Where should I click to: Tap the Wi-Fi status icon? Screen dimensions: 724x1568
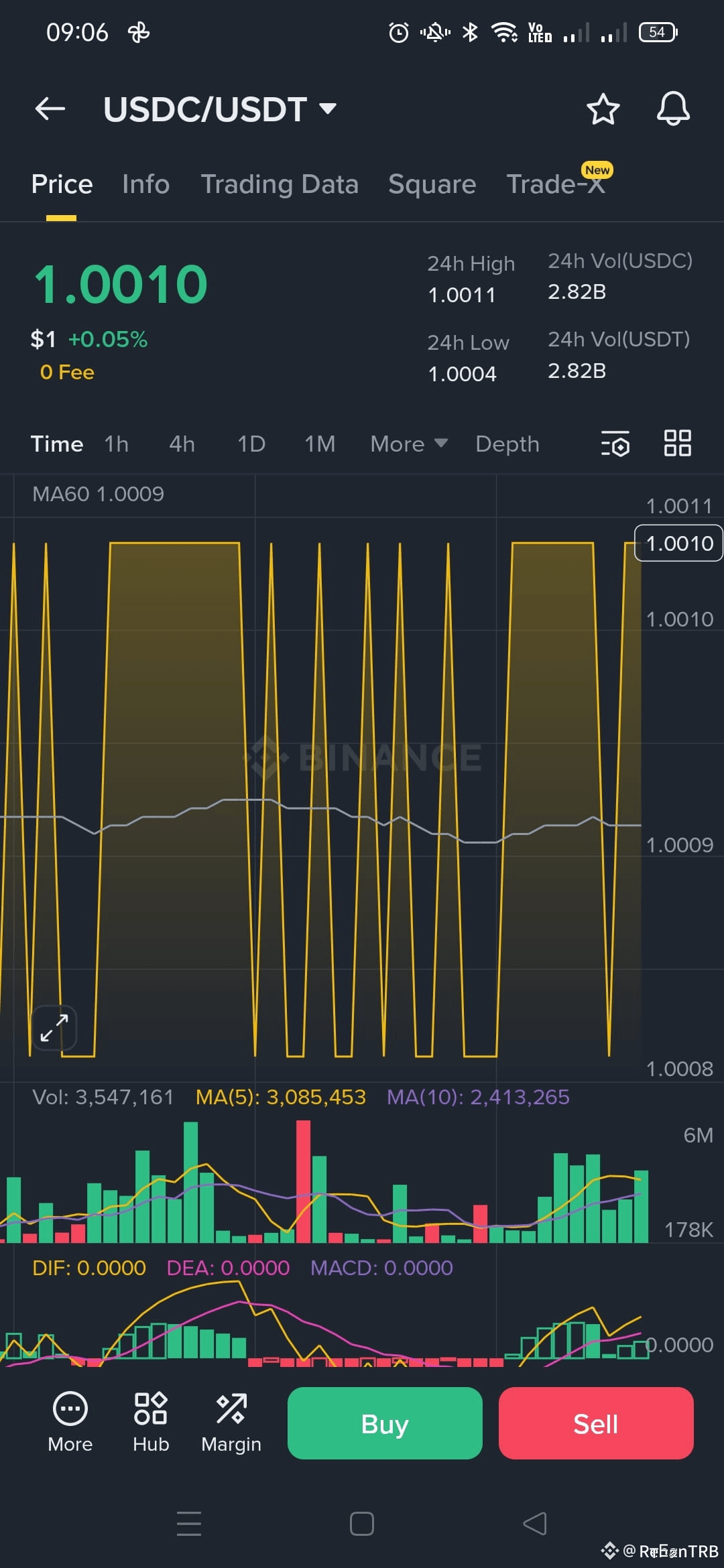point(504,32)
